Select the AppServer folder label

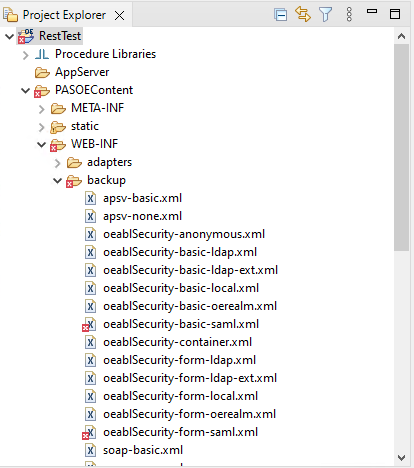point(82,72)
